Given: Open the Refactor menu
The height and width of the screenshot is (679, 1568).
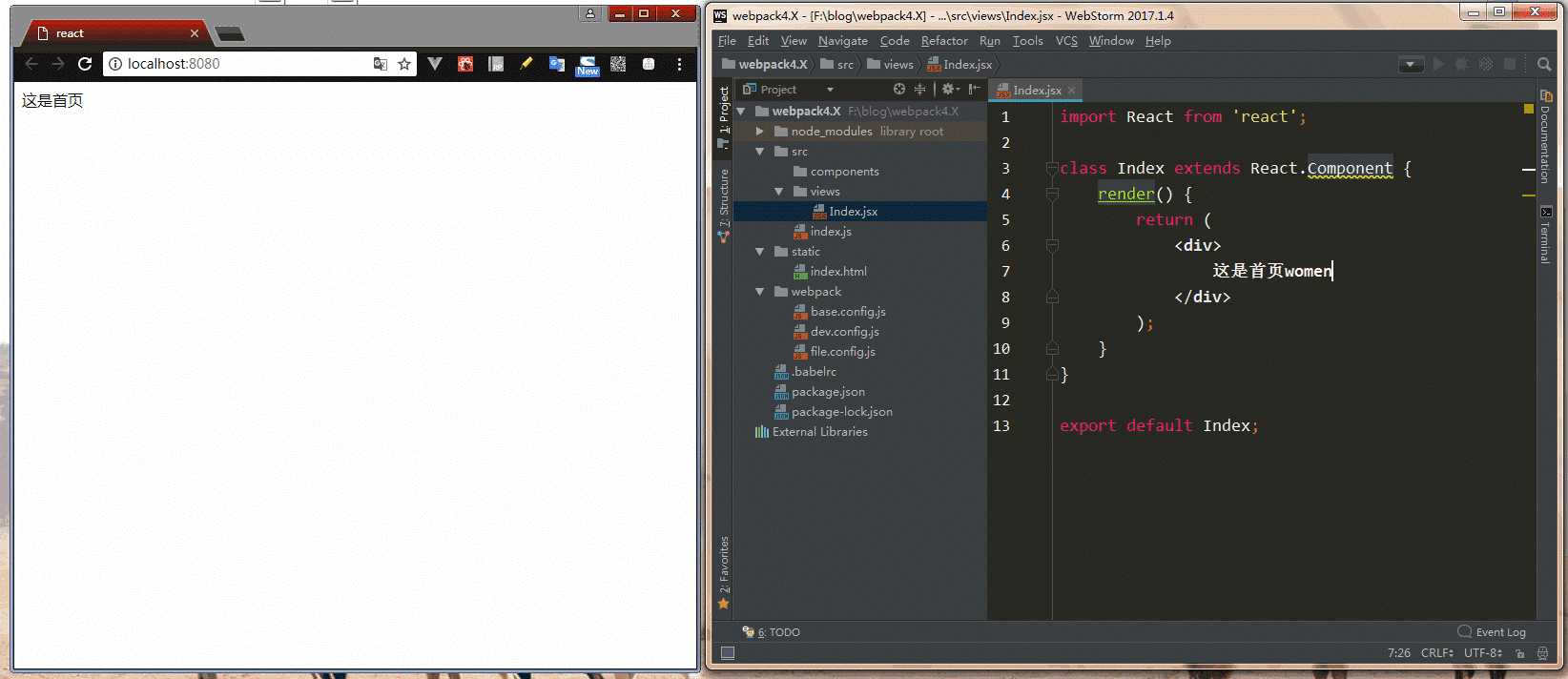Looking at the screenshot, I should point(944,41).
